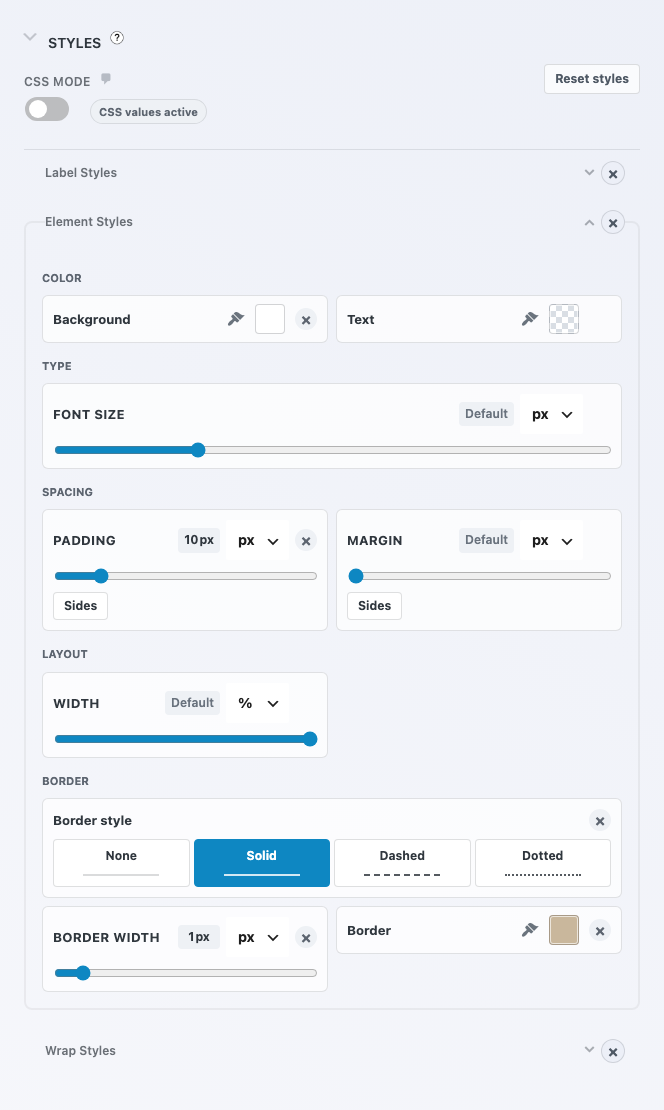Click the CSS MODE comment bubble icon
Image resolution: width=664 pixels, height=1110 pixels.
(x=105, y=78)
